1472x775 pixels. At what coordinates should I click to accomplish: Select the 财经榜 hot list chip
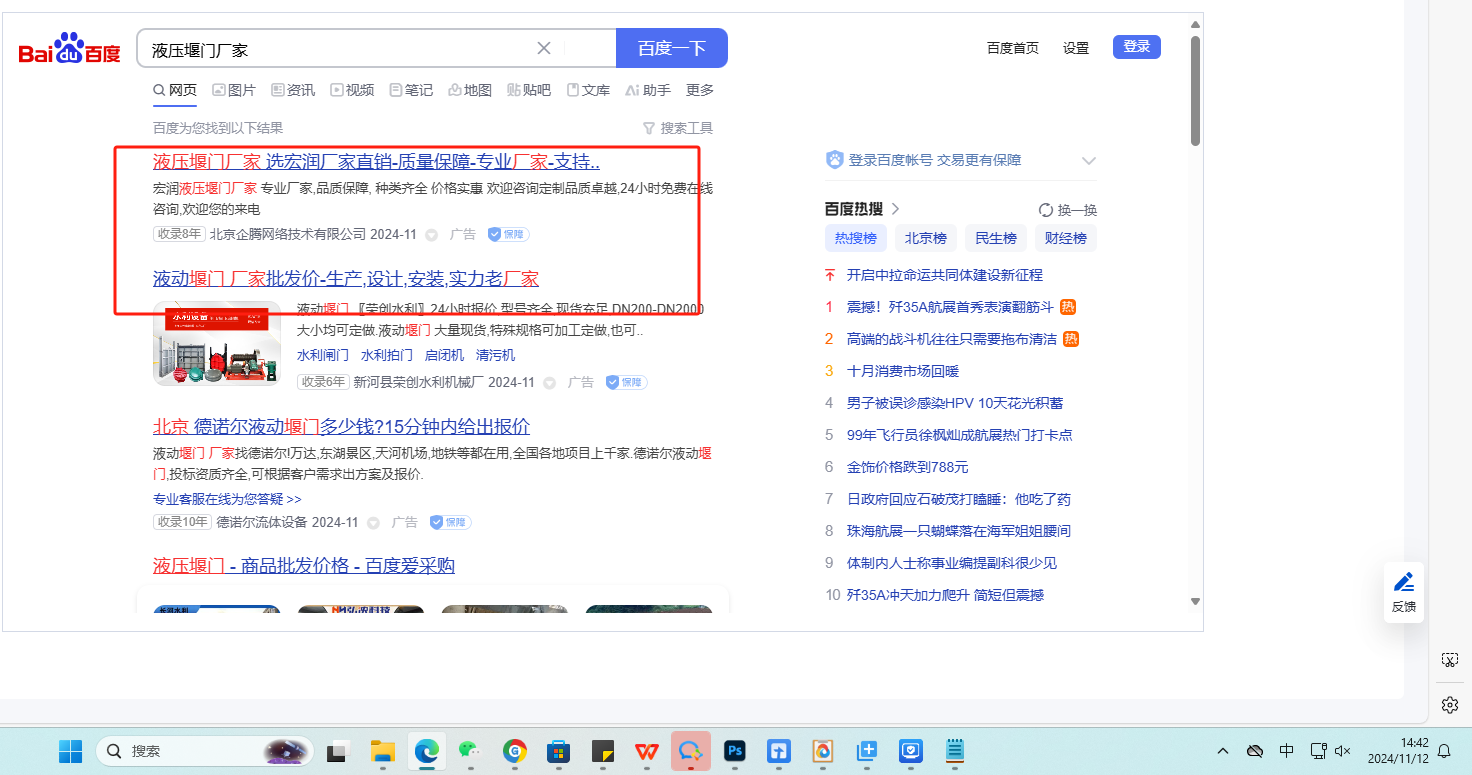(x=1066, y=238)
